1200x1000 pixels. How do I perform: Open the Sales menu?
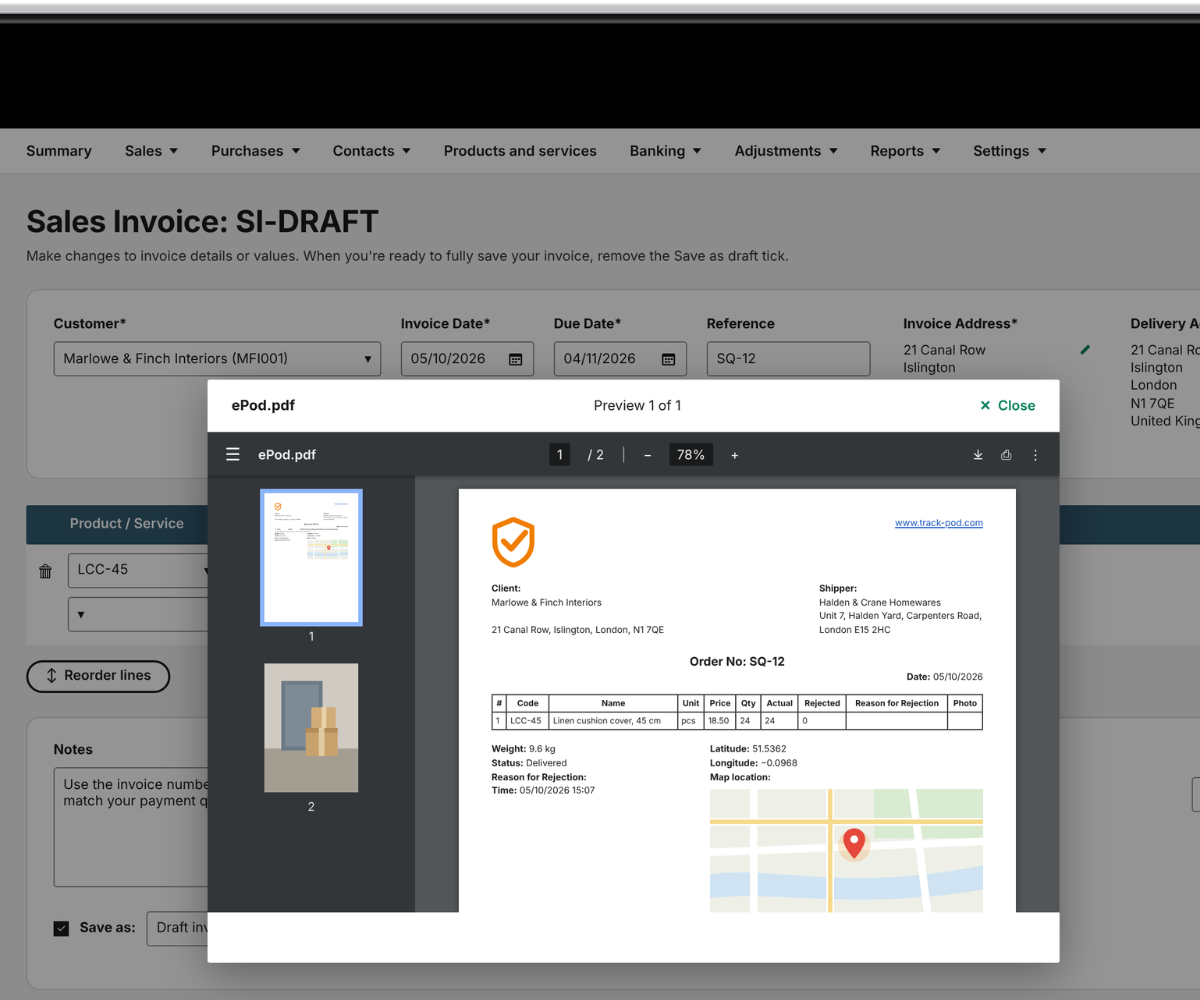coord(151,151)
